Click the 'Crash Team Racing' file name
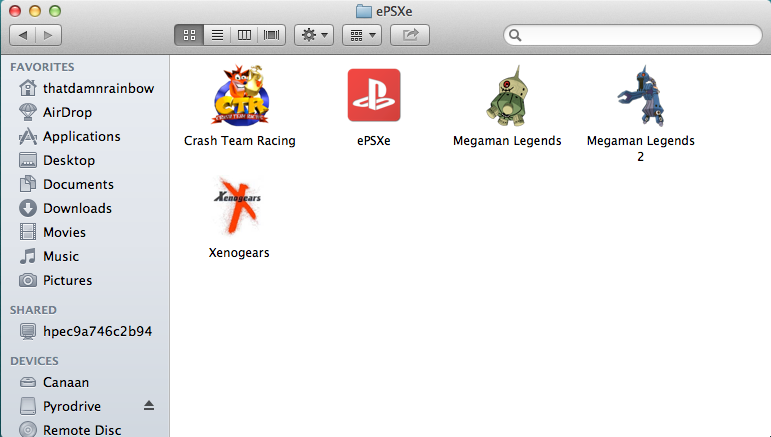Image resolution: width=771 pixels, height=437 pixels. [x=239, y=141]
